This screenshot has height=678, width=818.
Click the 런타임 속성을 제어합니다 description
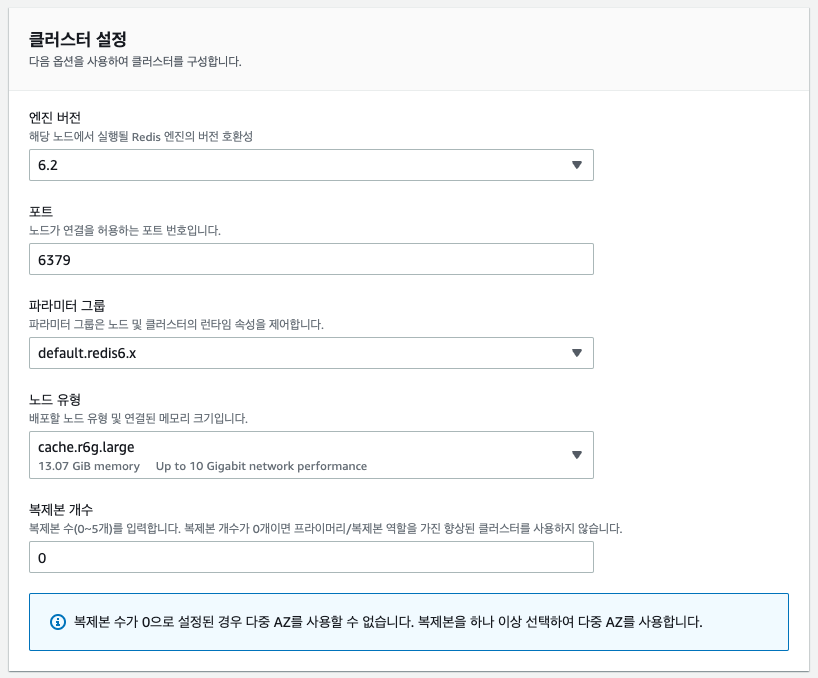176,324
